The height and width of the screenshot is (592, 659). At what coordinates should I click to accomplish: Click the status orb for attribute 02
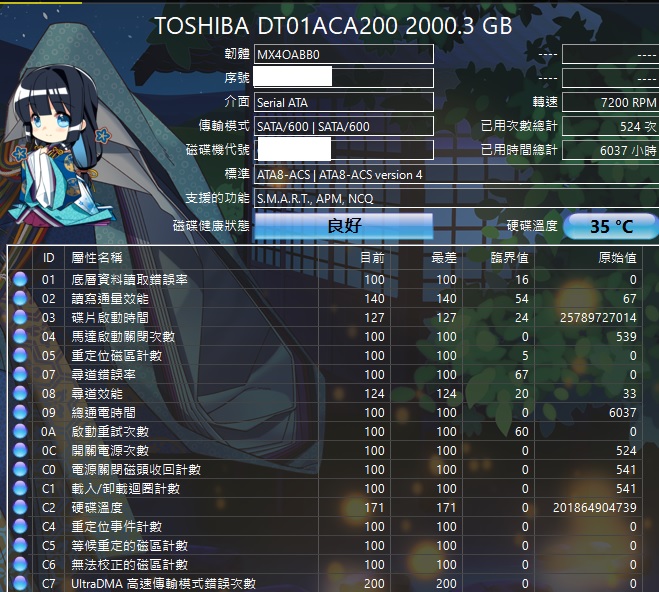tap(20, 298)
